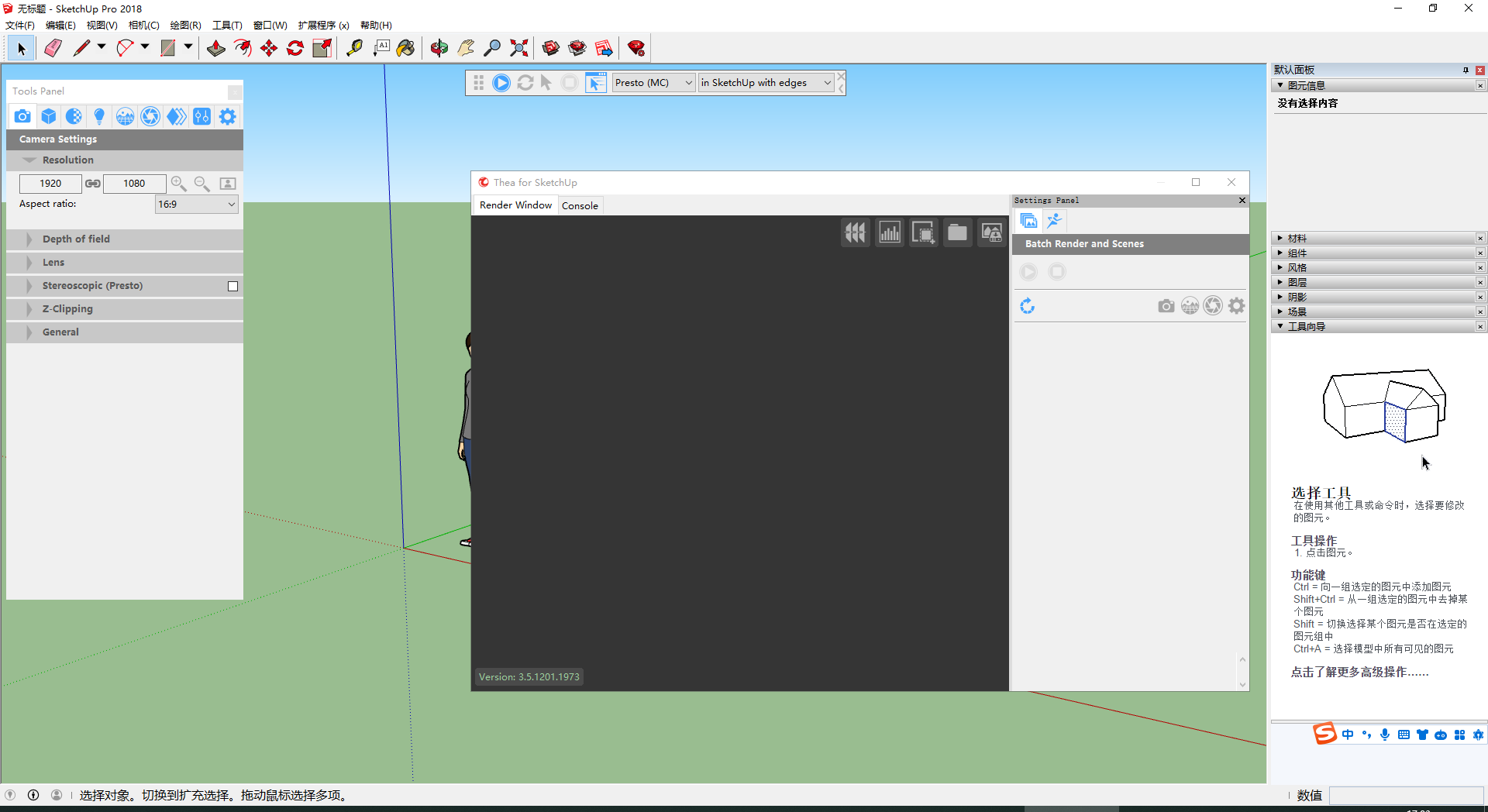Open the gear Preferences tab in Tools Panel

pos(227,116)
